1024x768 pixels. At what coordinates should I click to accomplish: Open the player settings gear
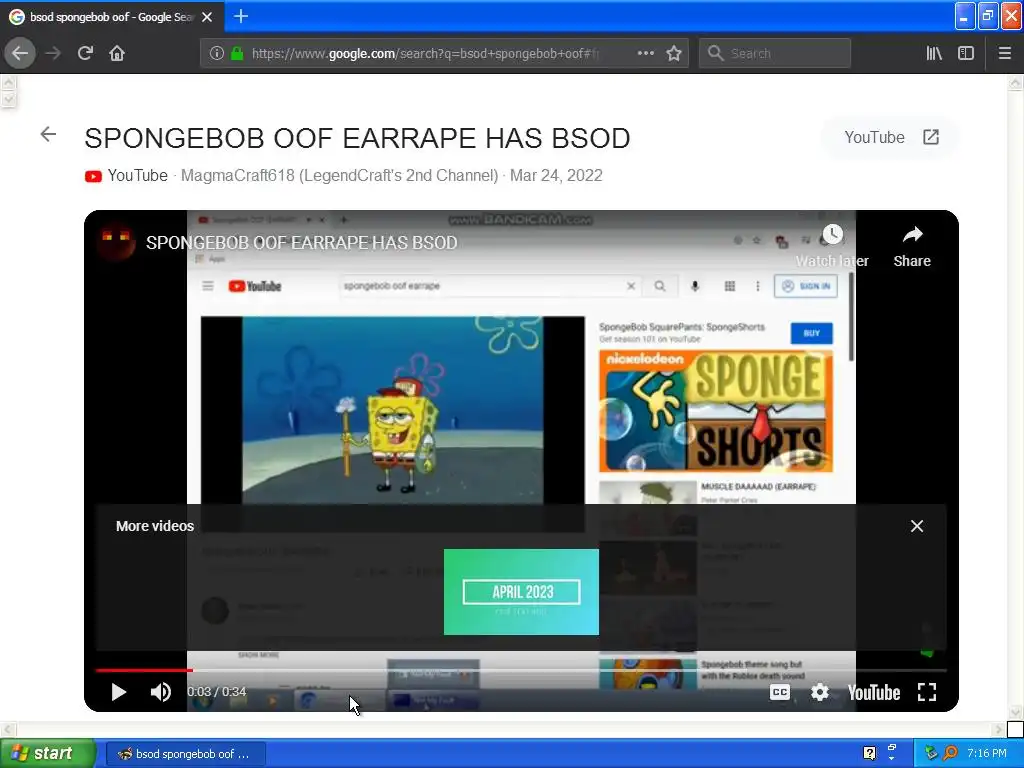[x=820, y=692]
